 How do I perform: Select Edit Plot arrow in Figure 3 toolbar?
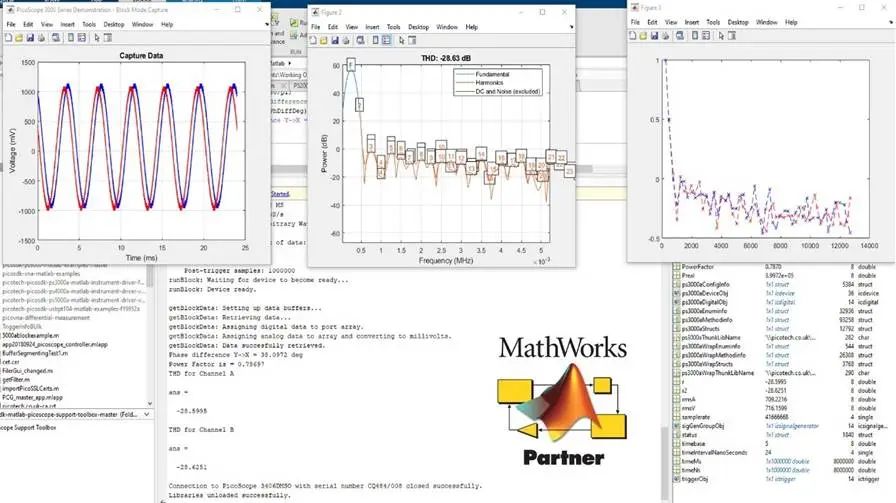721,35
